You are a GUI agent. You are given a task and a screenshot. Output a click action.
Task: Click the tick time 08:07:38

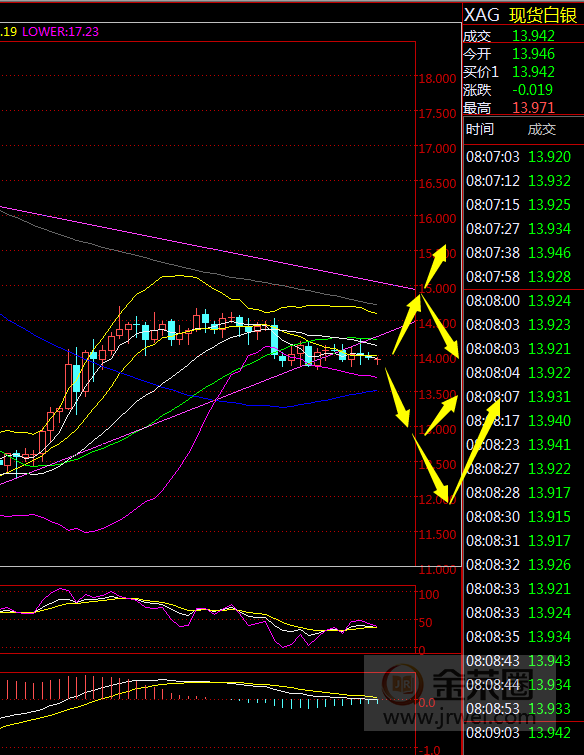pyautogui.click(x=493, y=253)
